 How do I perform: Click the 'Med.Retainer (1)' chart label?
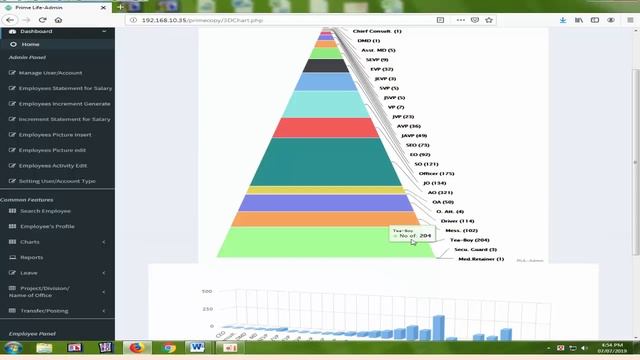coord(481,259)
